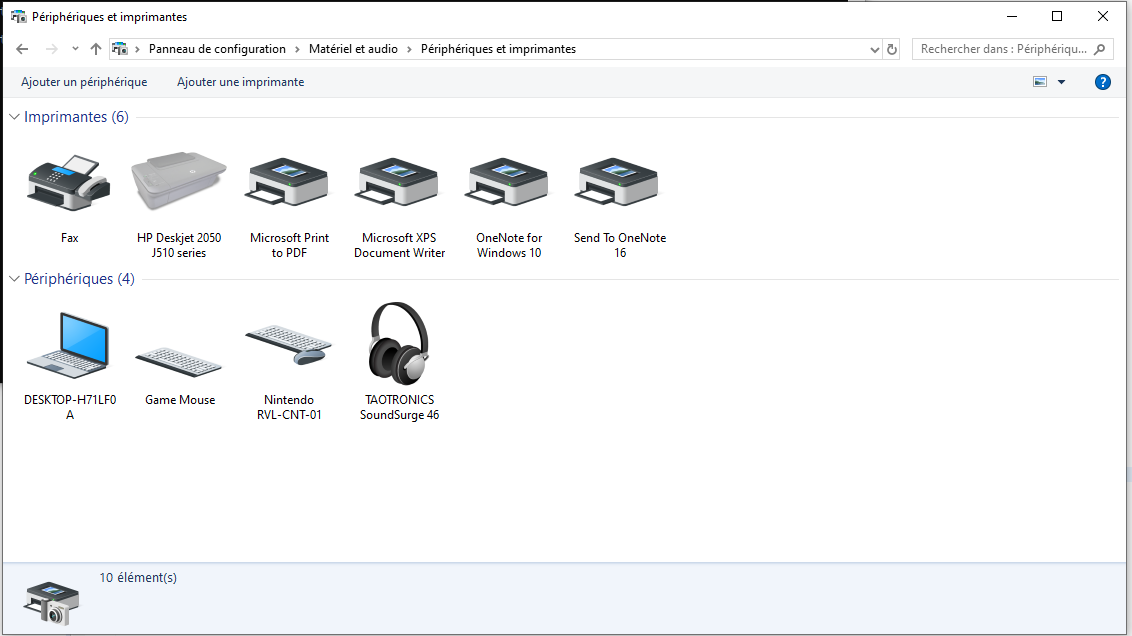Collapse the Imprimantes section
1132x636 pixels.
click(14, 118)
